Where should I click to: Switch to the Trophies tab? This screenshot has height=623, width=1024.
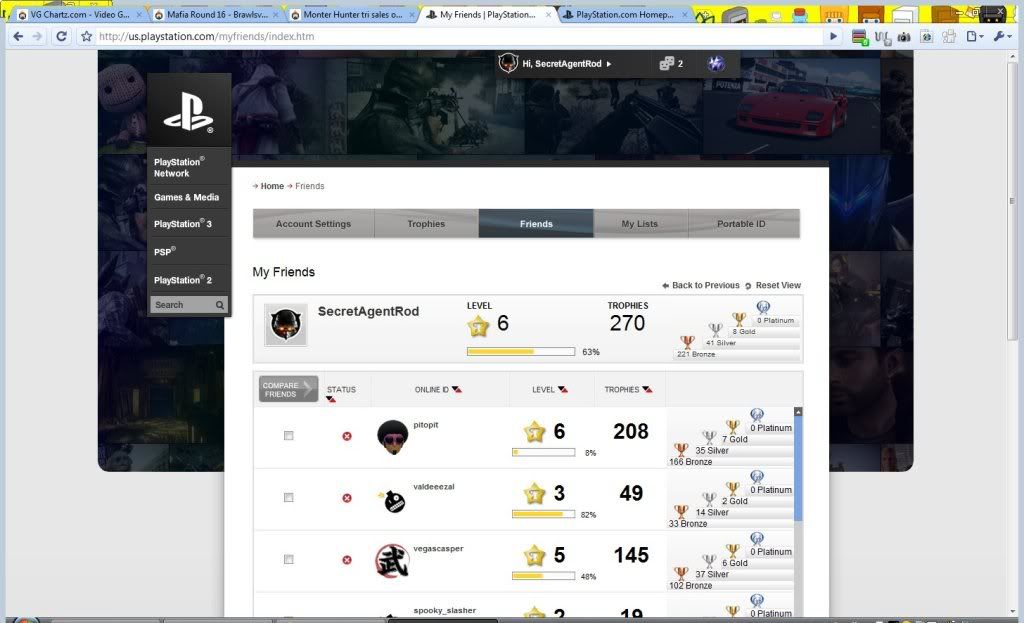point(426,224)
